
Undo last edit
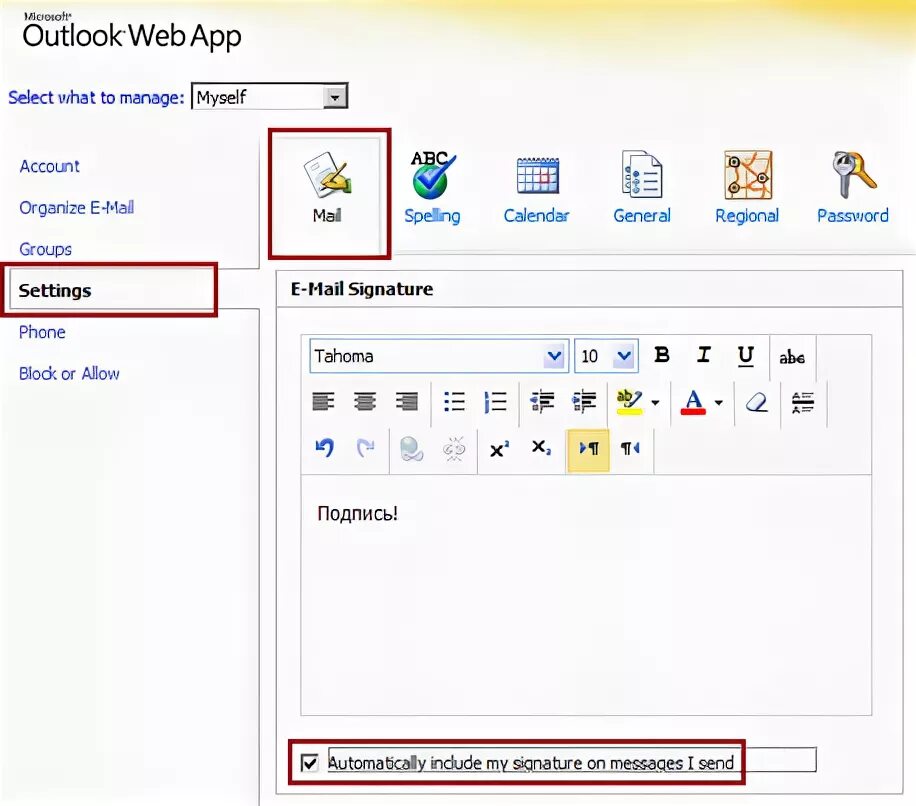pos(324,448)
